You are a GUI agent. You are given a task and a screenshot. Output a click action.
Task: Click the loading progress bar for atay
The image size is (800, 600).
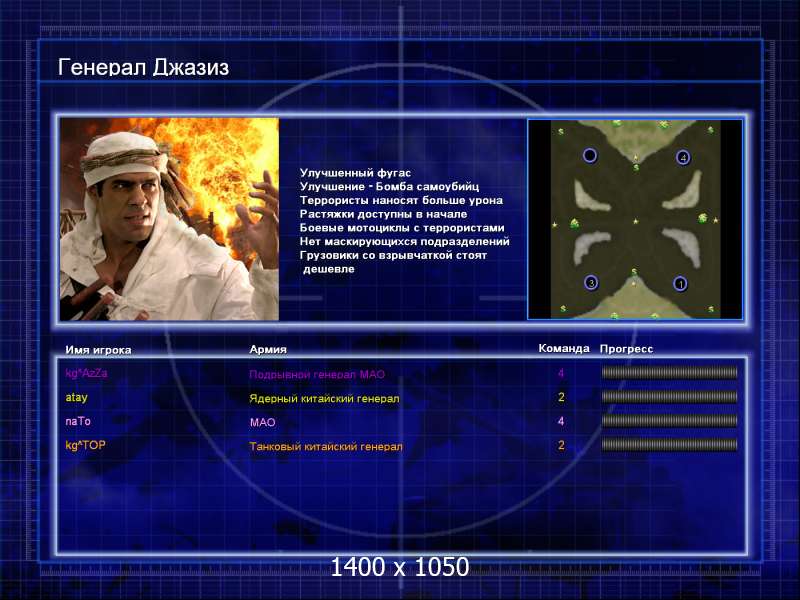tap(669, 397)
